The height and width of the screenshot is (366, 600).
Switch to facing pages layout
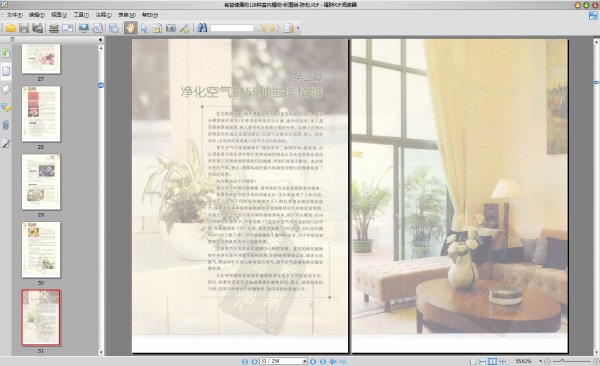[493, 361]
